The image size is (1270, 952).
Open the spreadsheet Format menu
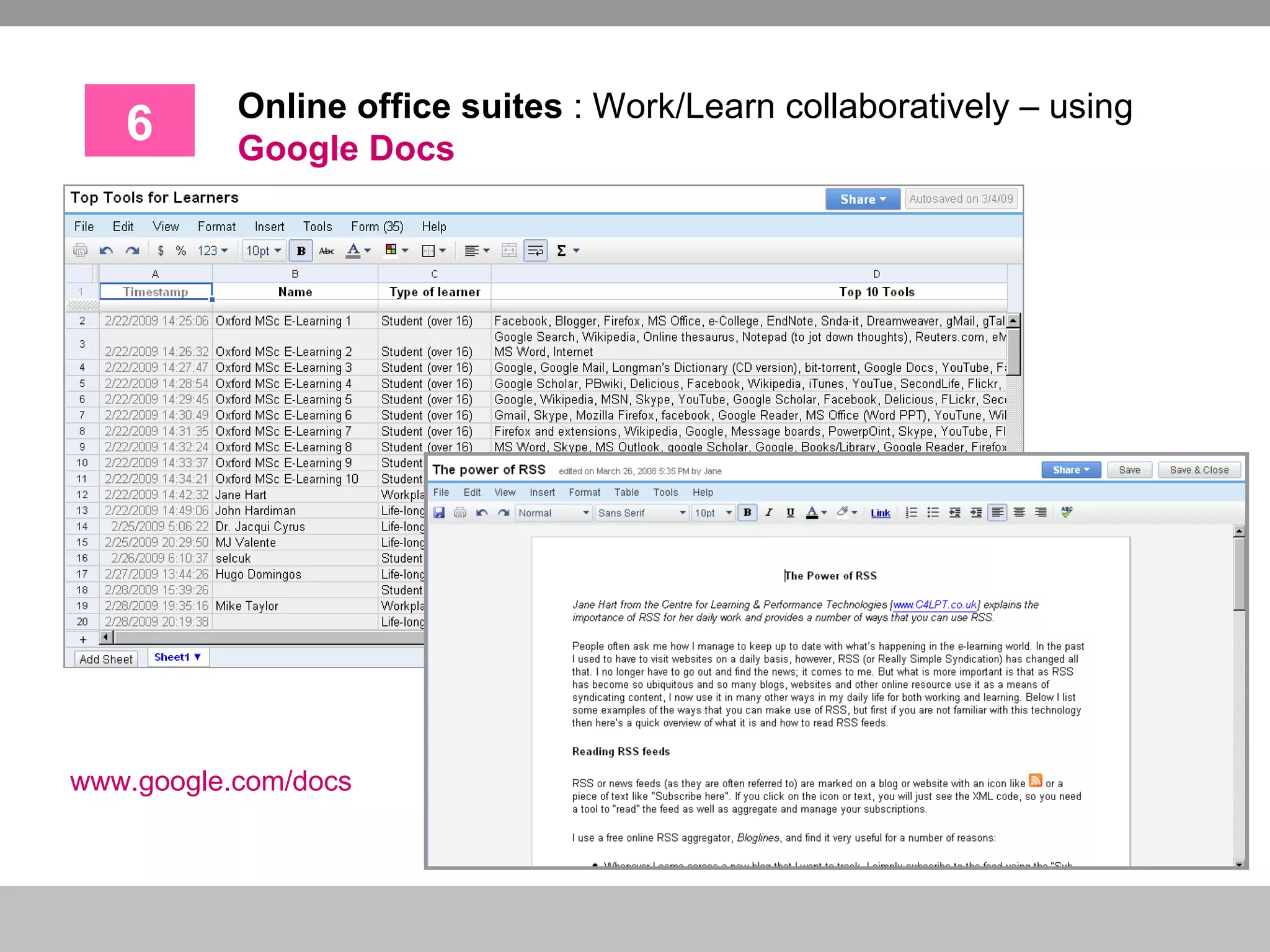216,226
